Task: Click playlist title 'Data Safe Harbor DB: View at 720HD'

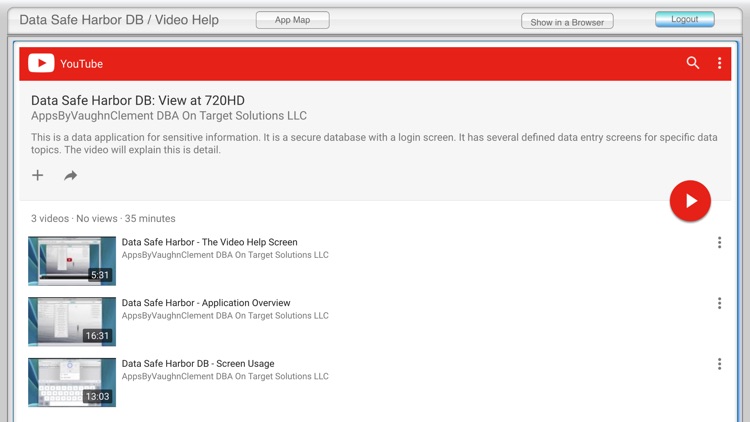Action: coord(138,100)
